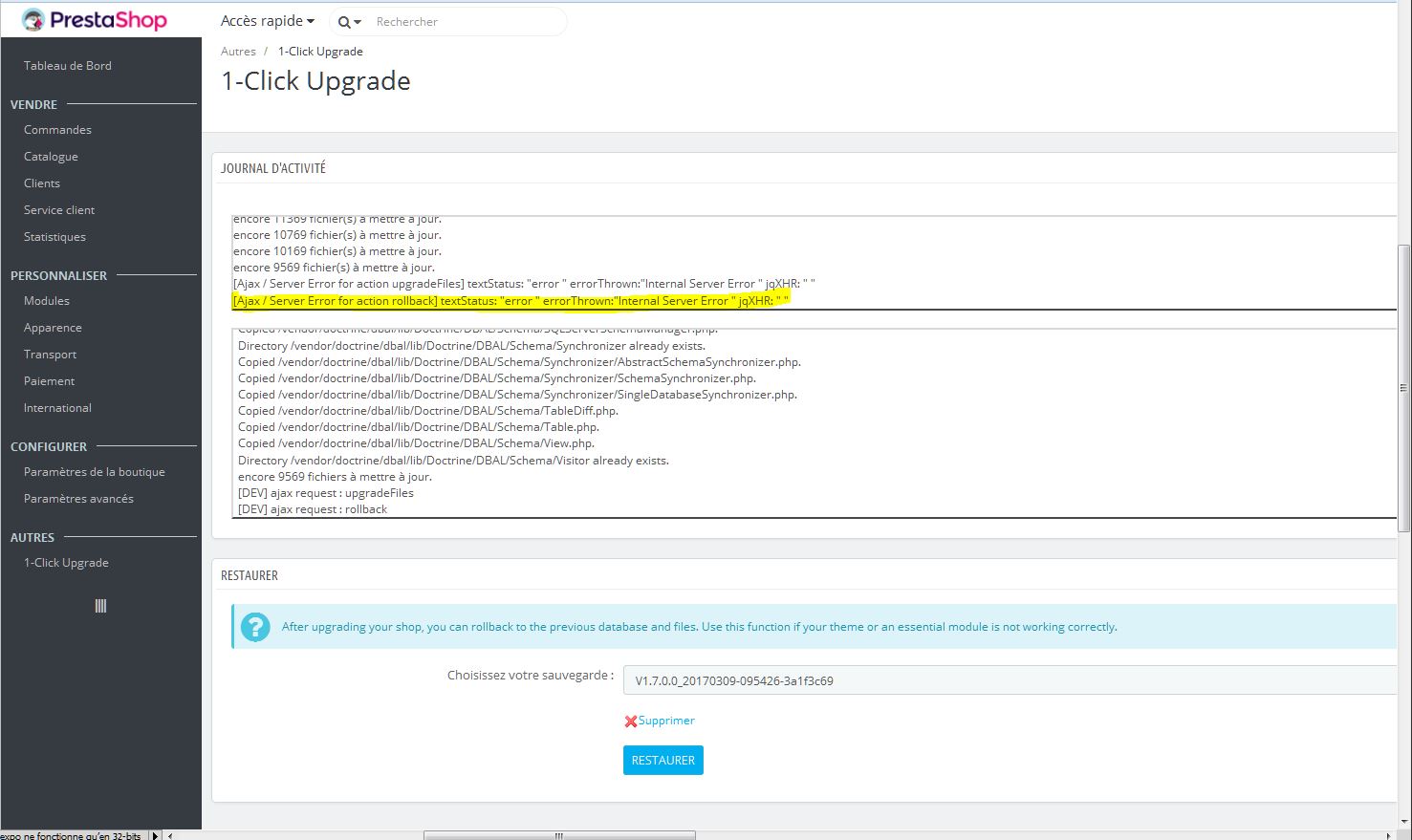Open the Accès rapide dropdown
This screenshot has height=840, width=1412.
point(267,21)
